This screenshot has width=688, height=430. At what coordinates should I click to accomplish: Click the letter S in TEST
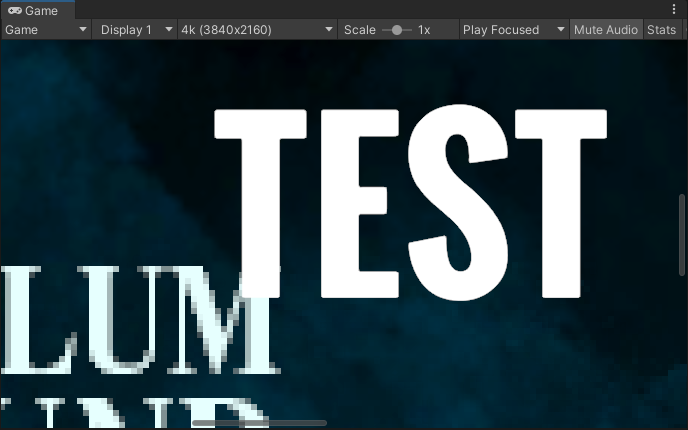[x=453, y=200]
